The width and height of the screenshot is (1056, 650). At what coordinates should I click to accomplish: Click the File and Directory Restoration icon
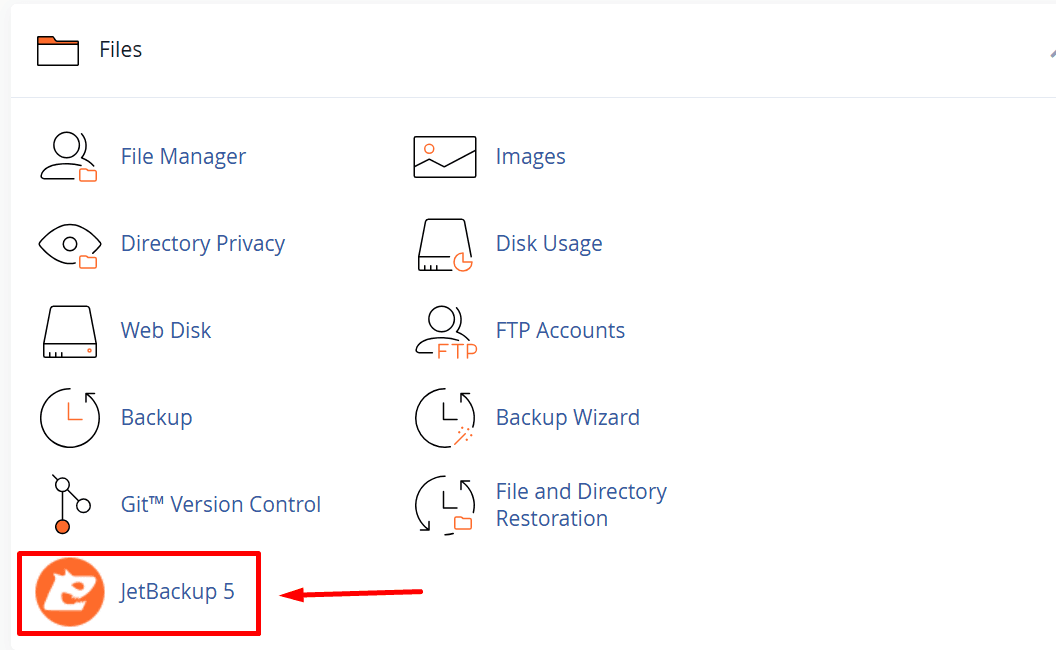pos(444,504)
